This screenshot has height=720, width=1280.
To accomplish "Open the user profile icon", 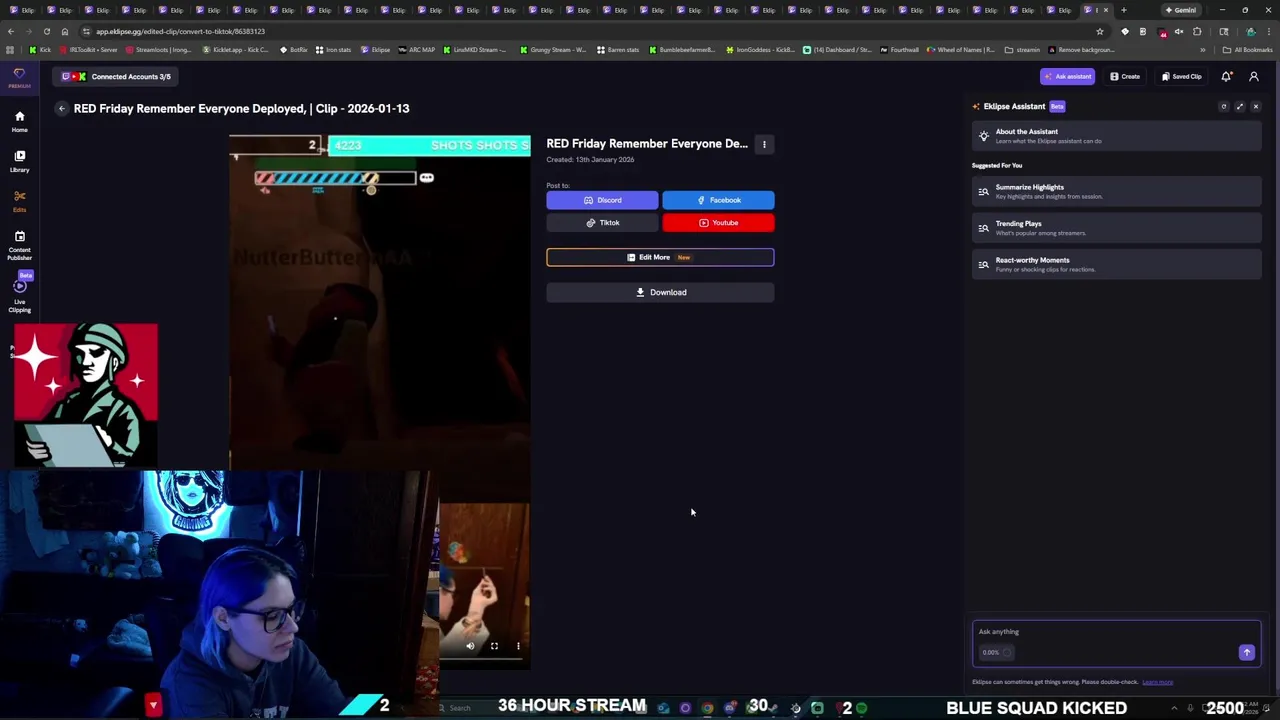I will pos(1254,76).
